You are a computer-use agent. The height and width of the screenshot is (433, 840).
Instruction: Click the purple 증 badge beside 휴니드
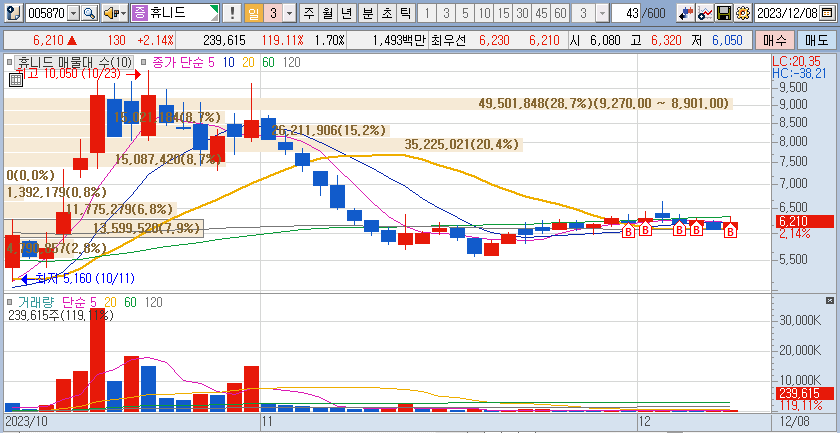139,13
